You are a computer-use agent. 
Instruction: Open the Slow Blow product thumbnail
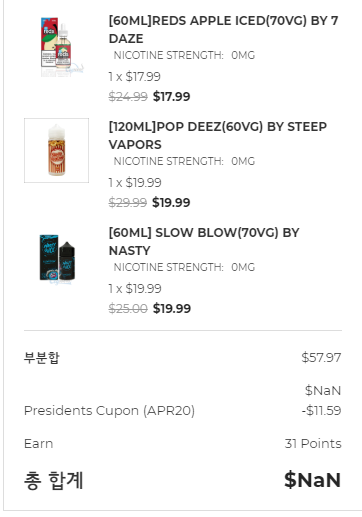(56, 256)
